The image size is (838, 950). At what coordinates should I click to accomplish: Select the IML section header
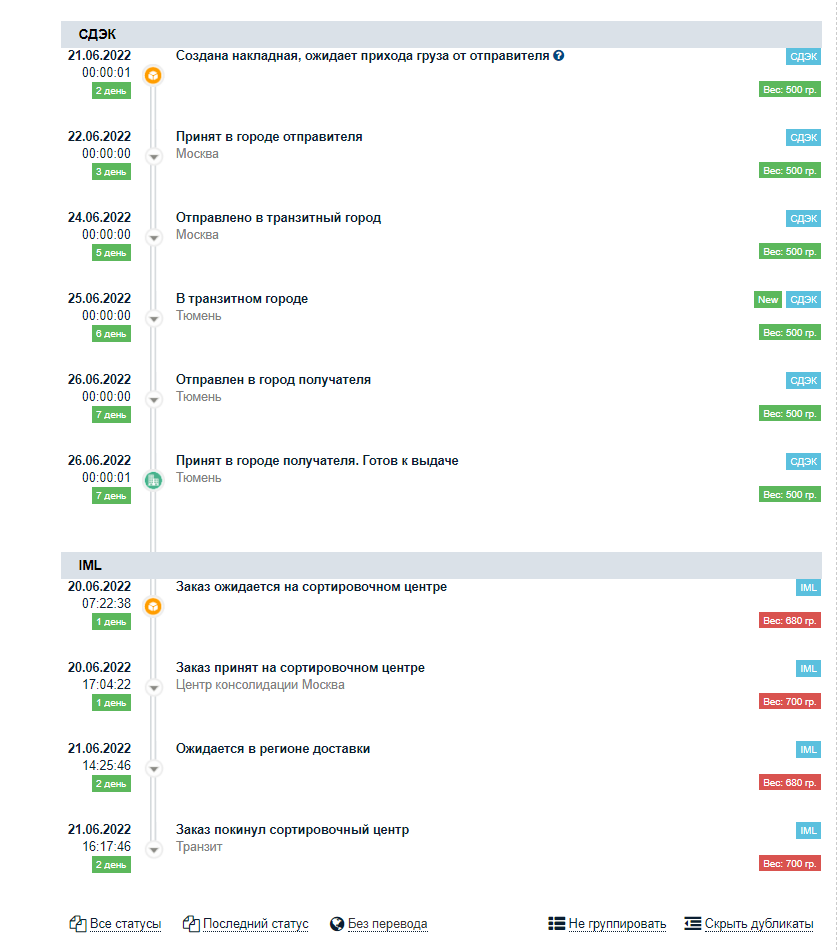(441, 565)
